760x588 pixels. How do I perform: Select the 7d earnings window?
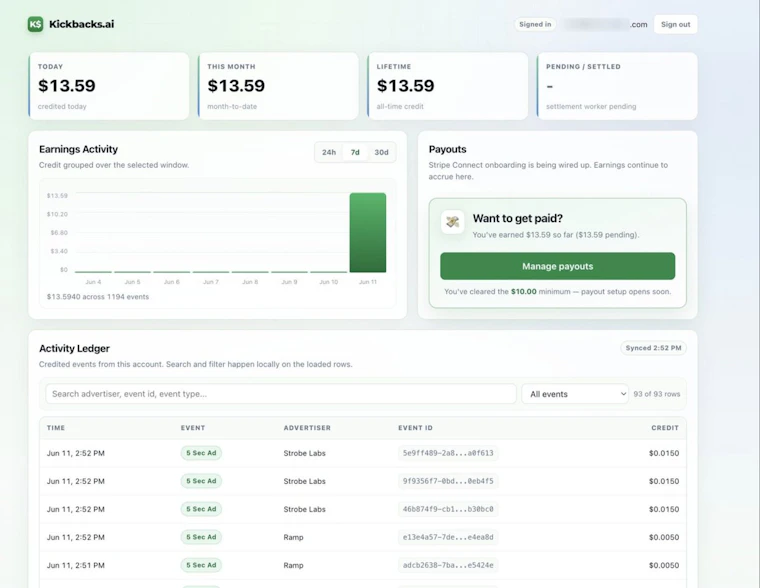tap(355, 152)
